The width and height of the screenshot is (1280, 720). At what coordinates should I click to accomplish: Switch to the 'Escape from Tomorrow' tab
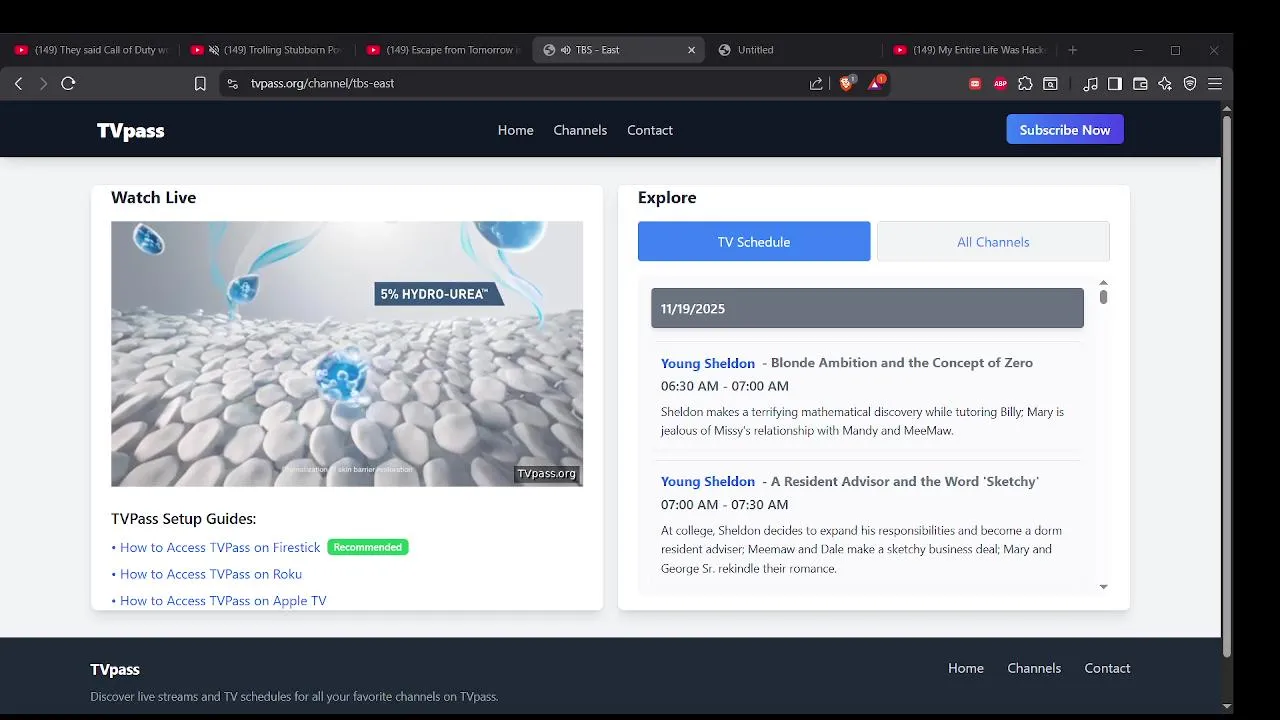coord(444,50)
